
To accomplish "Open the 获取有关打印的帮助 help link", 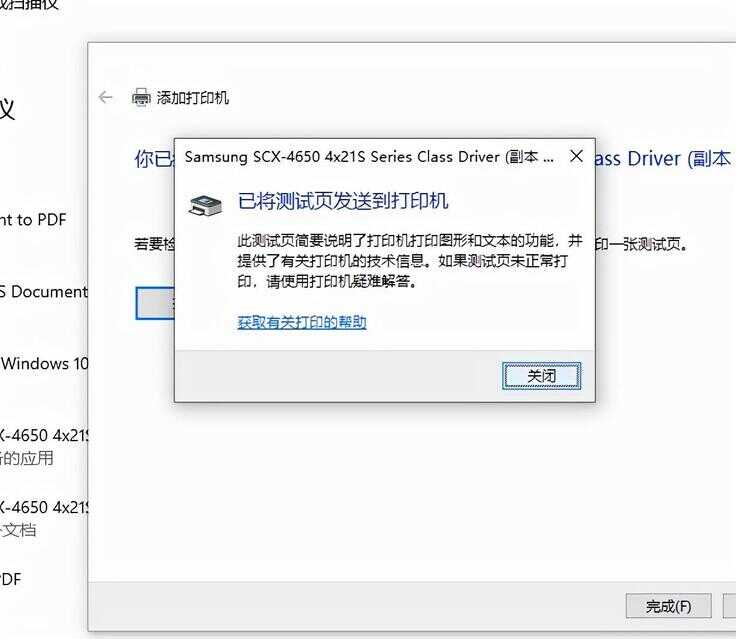I will click(x=302, y=322).
